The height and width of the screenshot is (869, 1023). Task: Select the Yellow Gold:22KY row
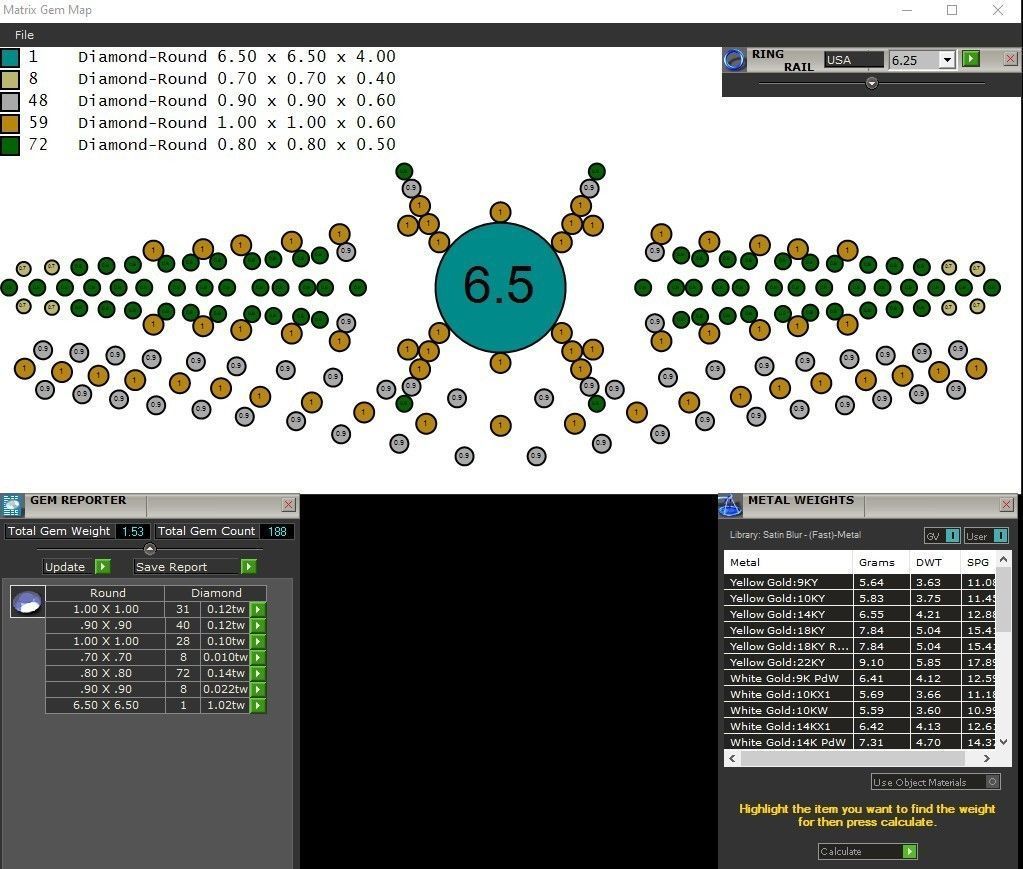click(x=860, y=662)
